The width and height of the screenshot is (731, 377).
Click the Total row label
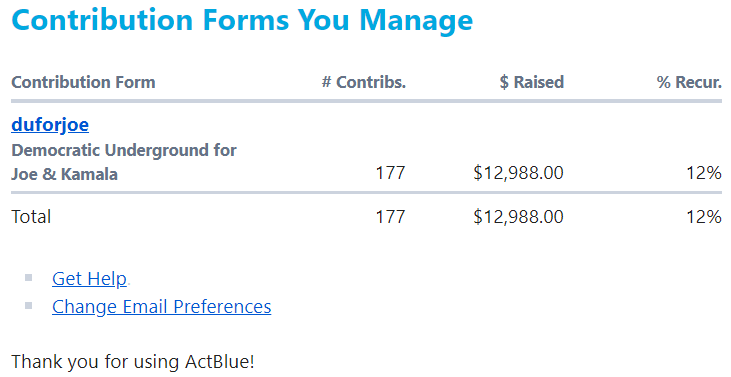31,217
